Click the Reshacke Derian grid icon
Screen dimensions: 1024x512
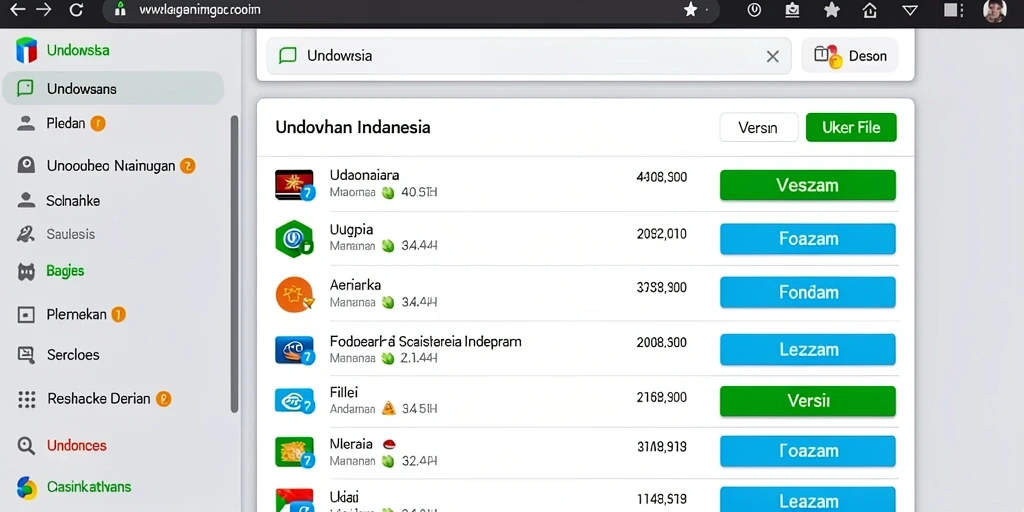coord(26,399)
